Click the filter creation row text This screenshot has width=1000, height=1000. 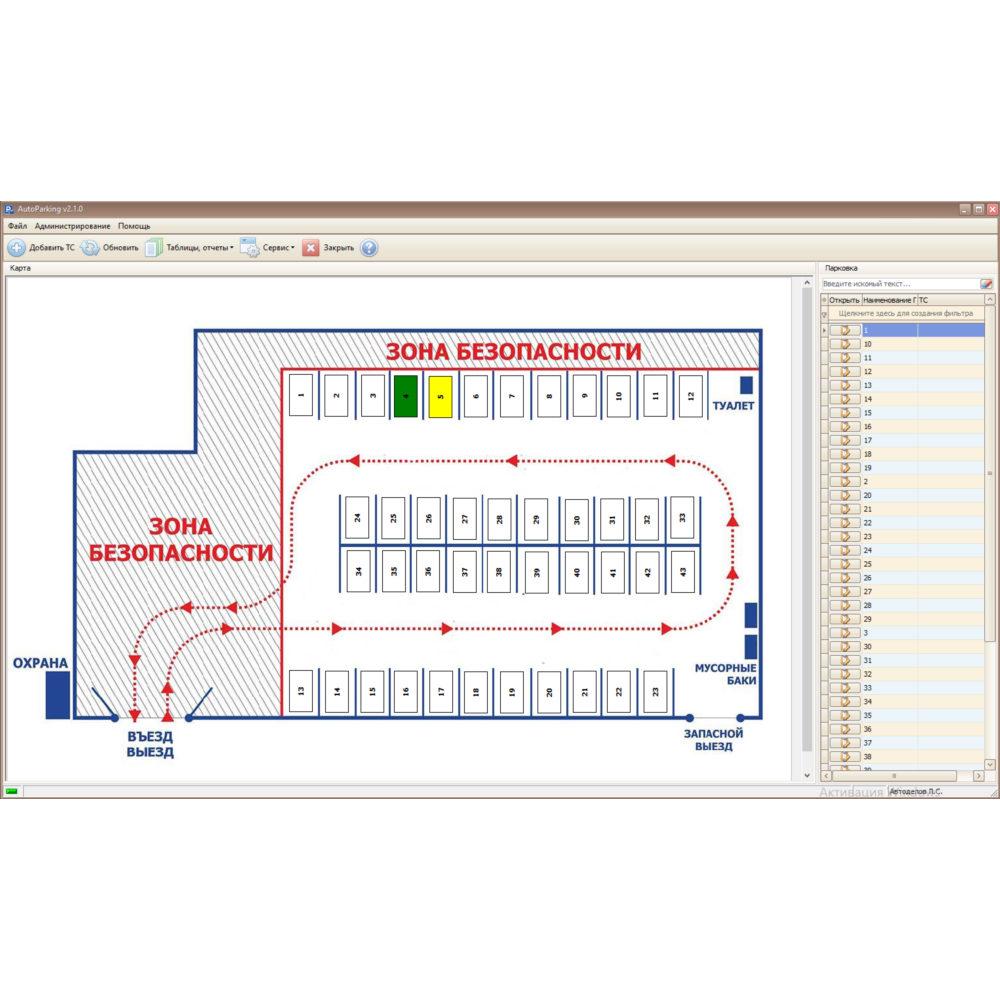click(x=905, y=313)
